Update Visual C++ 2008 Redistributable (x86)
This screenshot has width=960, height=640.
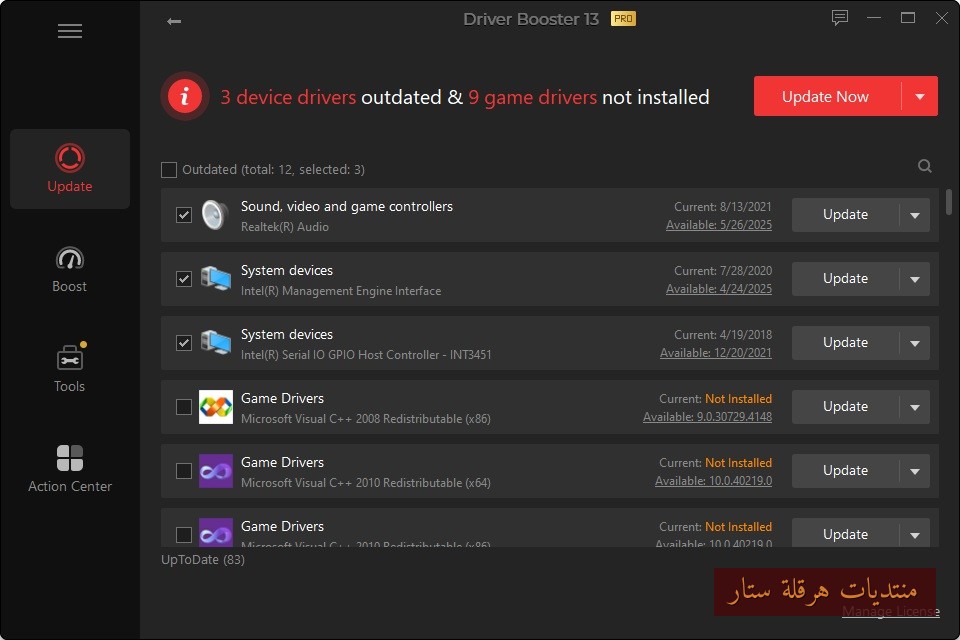(846, 407)
